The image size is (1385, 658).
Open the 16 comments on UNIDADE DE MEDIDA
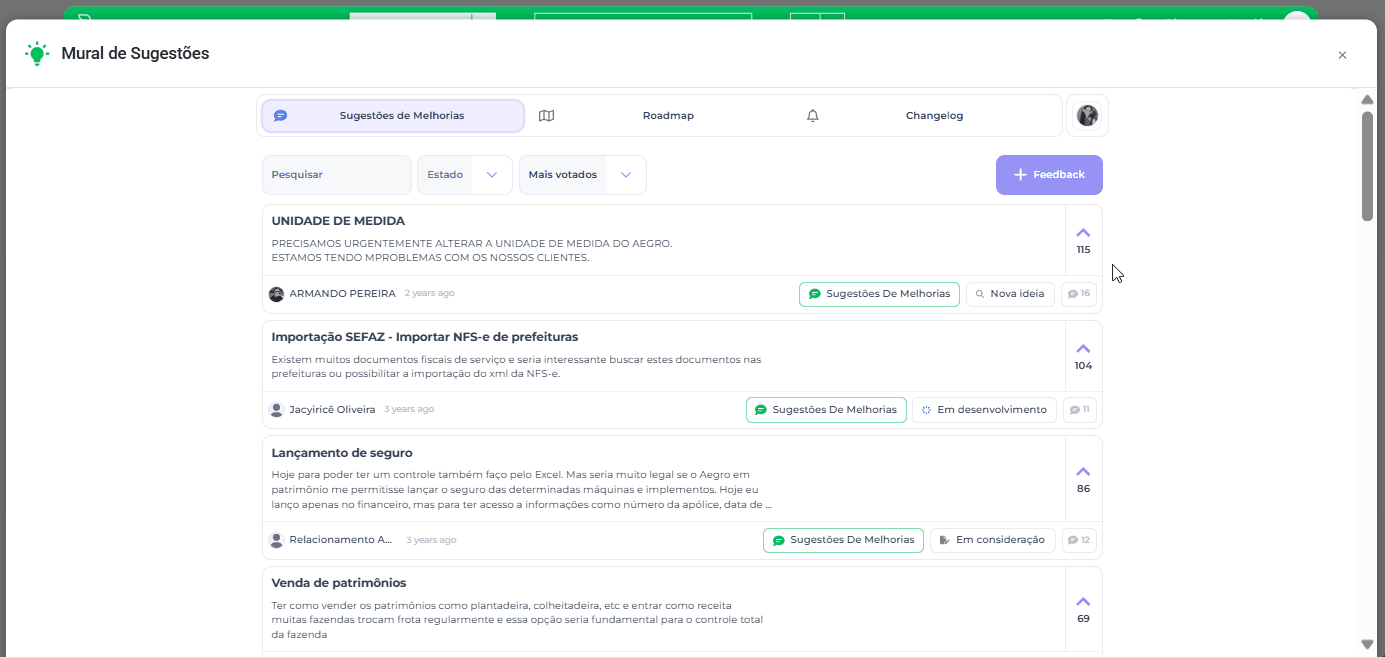point(1079,293)
